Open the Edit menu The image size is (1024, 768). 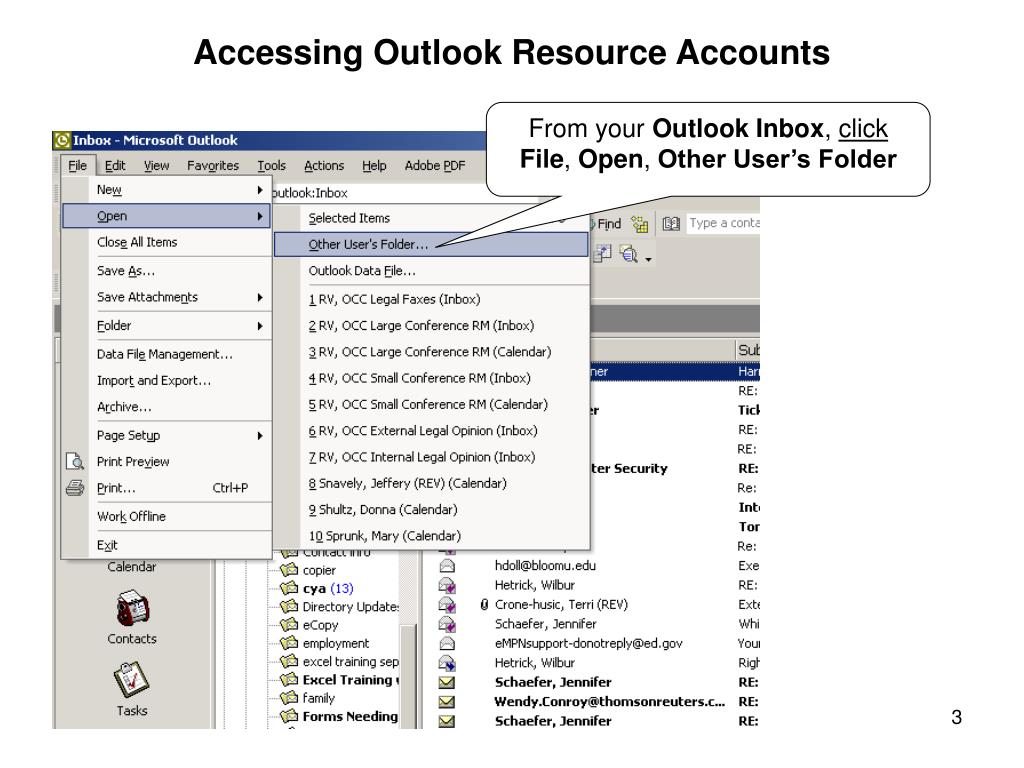(x=115, y=166)
